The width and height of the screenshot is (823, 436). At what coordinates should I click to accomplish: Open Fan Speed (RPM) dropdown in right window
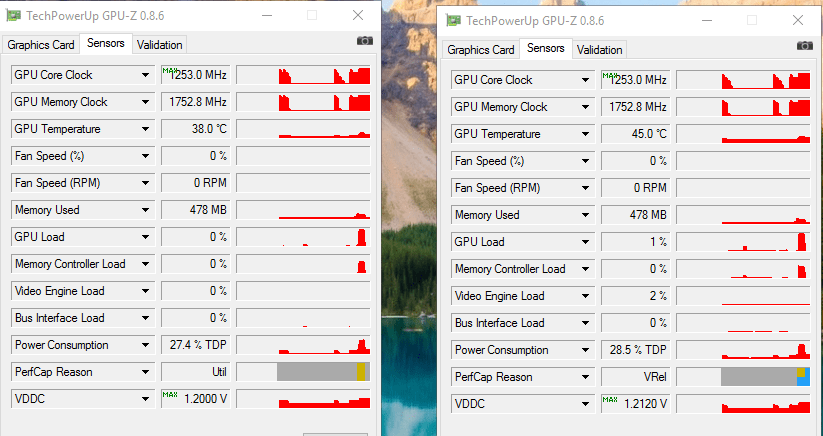(x=585, y=188)
